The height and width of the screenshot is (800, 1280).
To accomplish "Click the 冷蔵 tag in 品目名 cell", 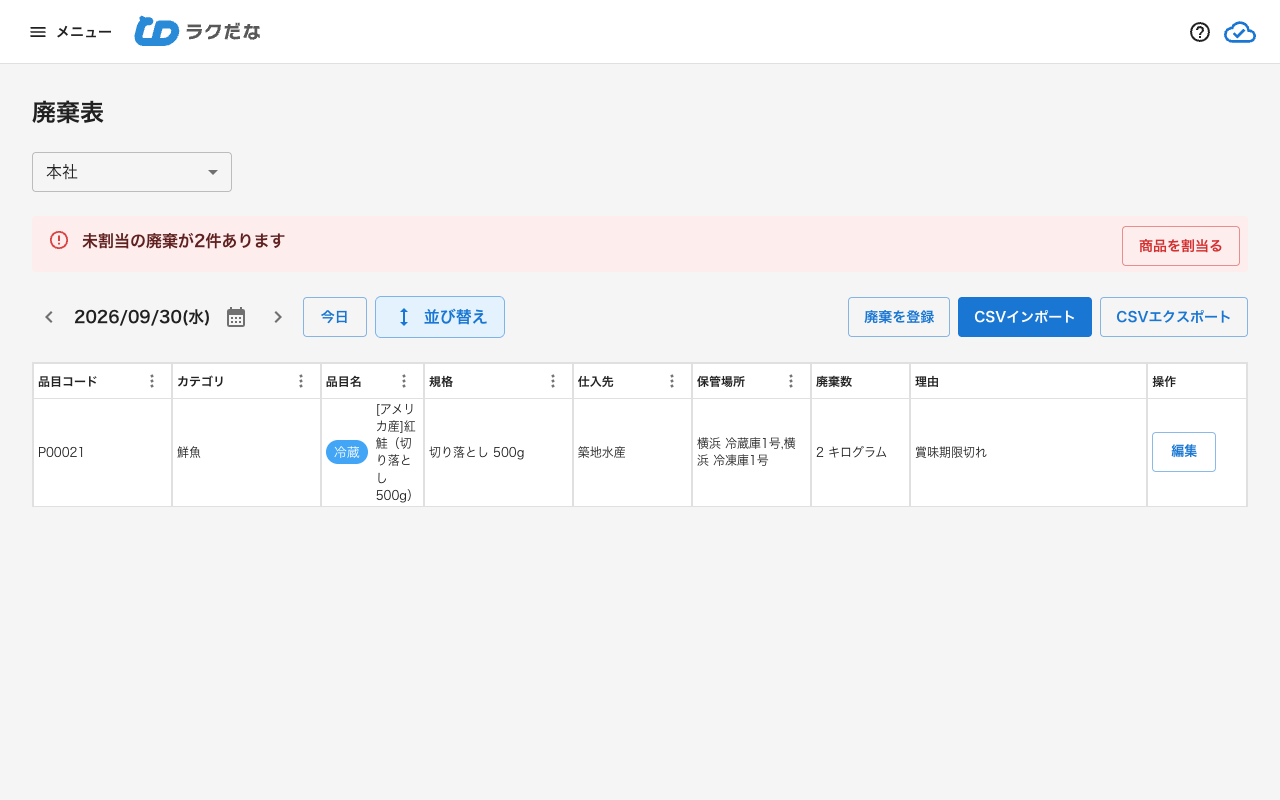I will coord(347,452).
